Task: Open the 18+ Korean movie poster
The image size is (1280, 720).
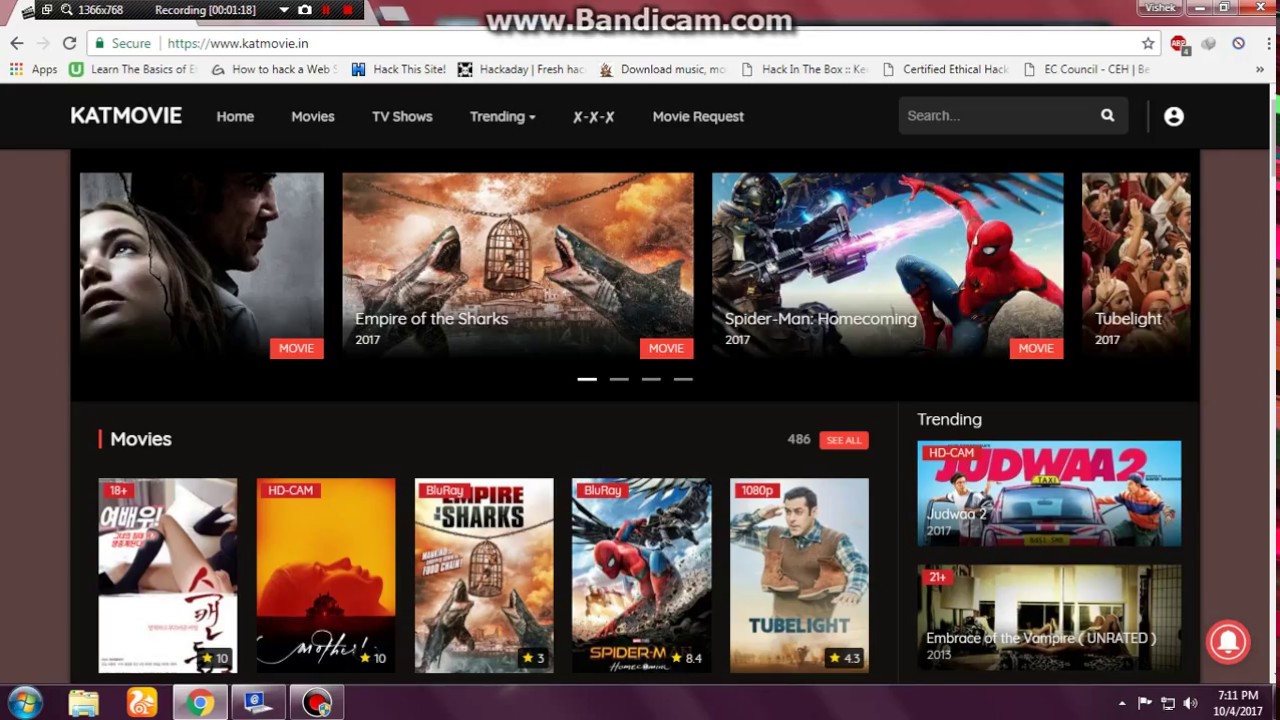Action: pyautogui.click(x=168, y=575)
